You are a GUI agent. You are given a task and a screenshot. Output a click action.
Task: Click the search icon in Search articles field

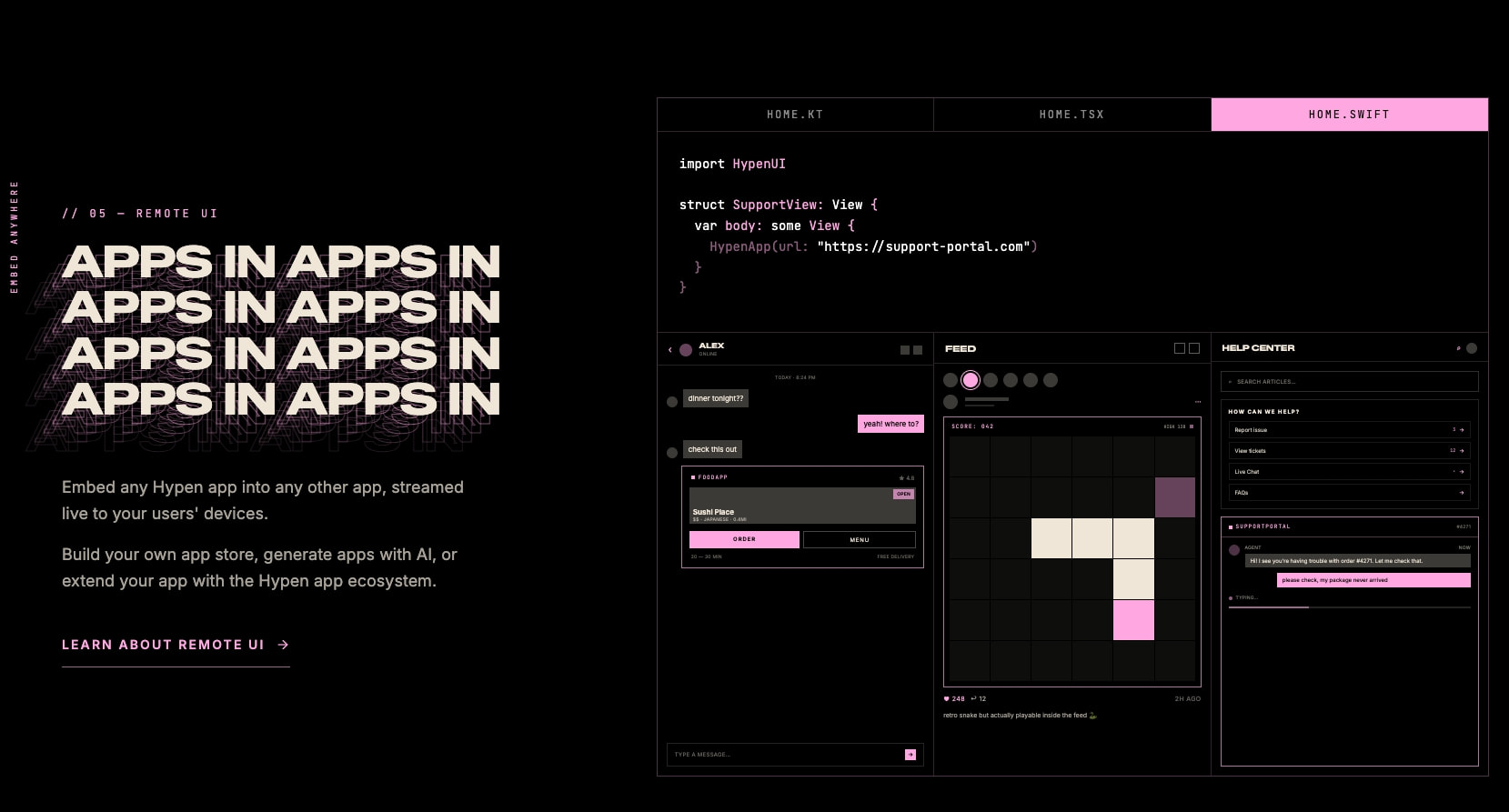(x=1230, y=382)
